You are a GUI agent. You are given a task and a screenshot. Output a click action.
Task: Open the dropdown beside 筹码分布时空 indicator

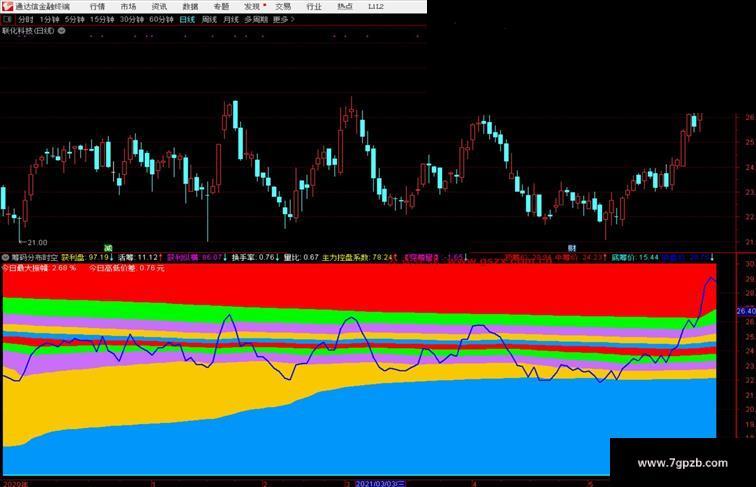point(5,258)
